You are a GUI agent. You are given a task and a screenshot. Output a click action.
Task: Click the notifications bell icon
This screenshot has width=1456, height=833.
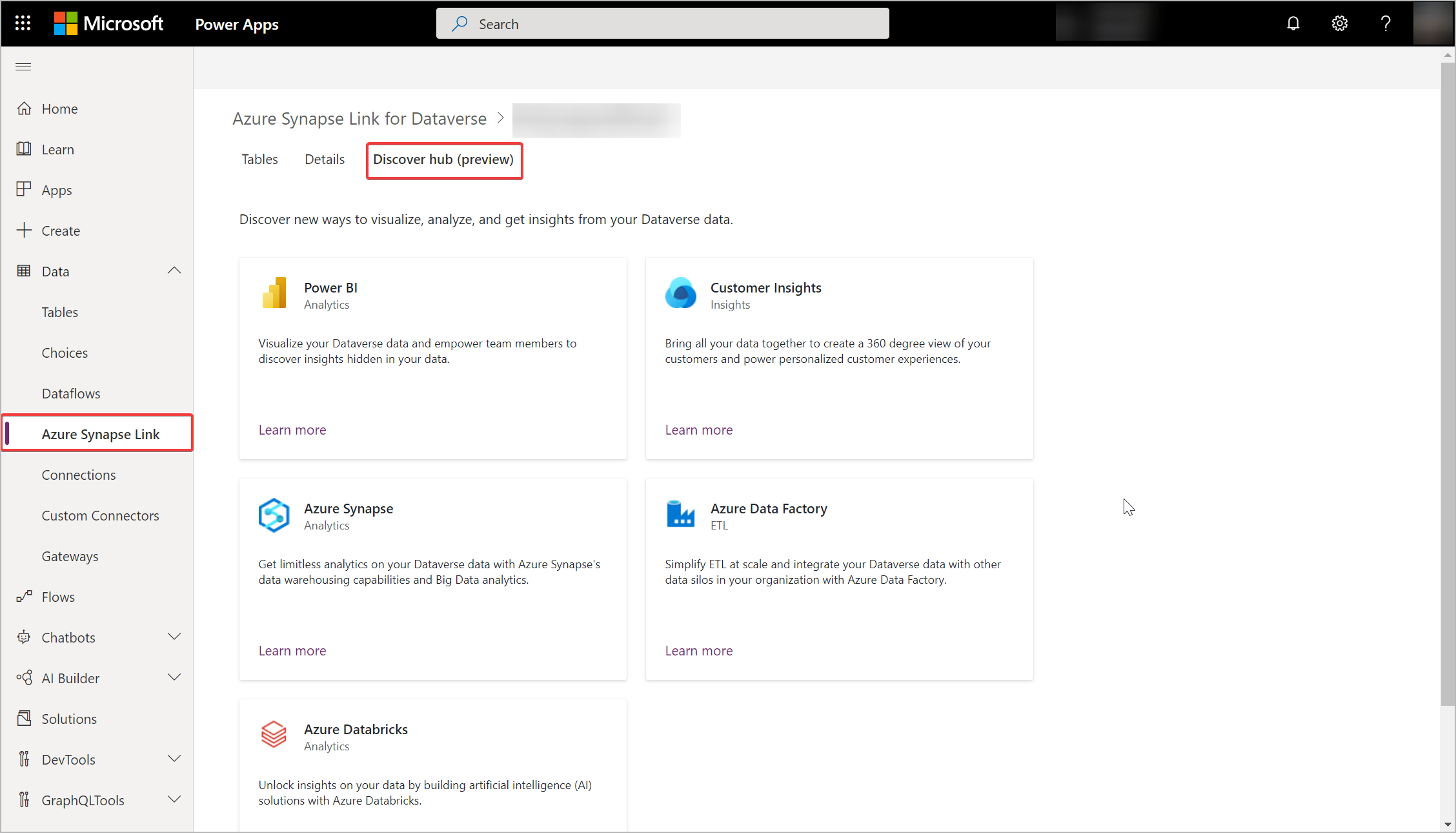[1295, 23]
